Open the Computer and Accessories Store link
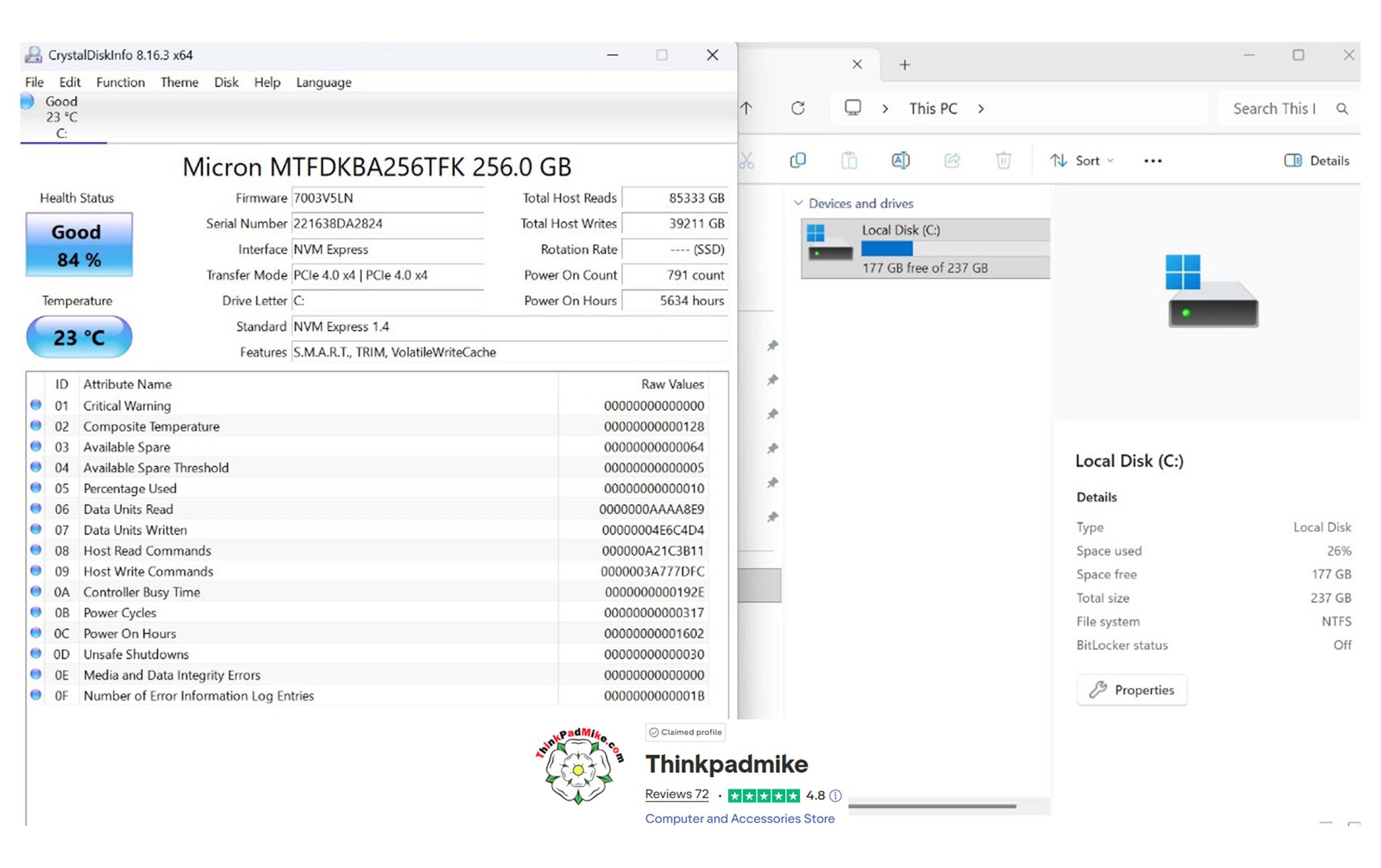1381x868 pixels. click(739, 818)
